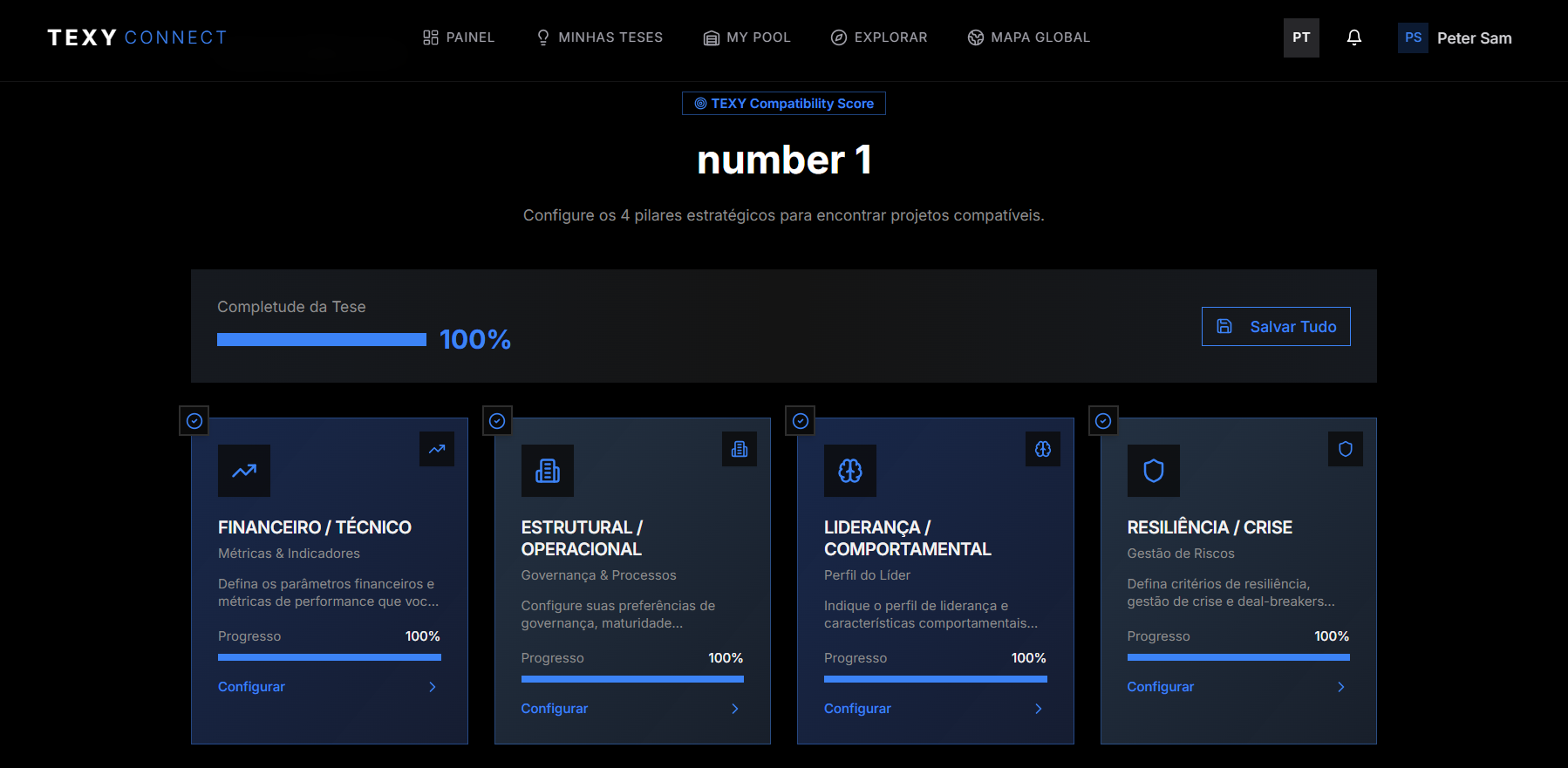Click the TEXY Compatibility Score badge
This screenshot has height=768, width=1568.
click(x=784, y=104)
